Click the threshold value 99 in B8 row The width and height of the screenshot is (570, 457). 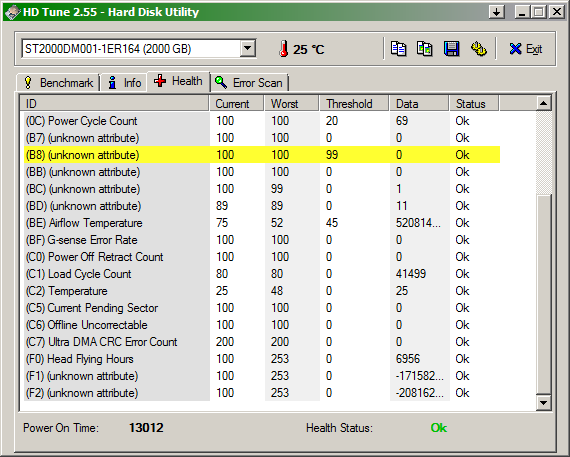point(332,155)
